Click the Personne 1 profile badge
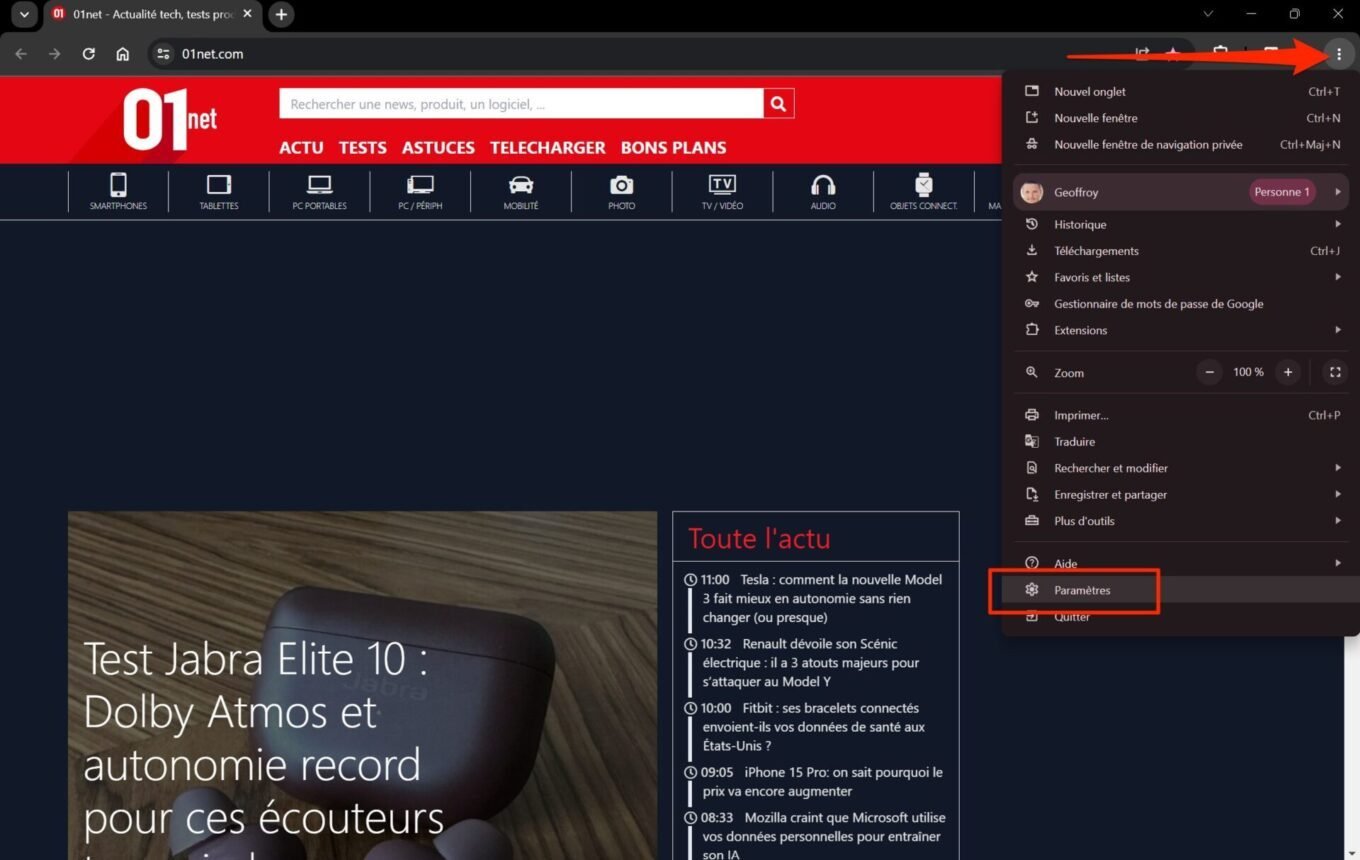Screen dimensions: 1360x860 (1282, 192)
